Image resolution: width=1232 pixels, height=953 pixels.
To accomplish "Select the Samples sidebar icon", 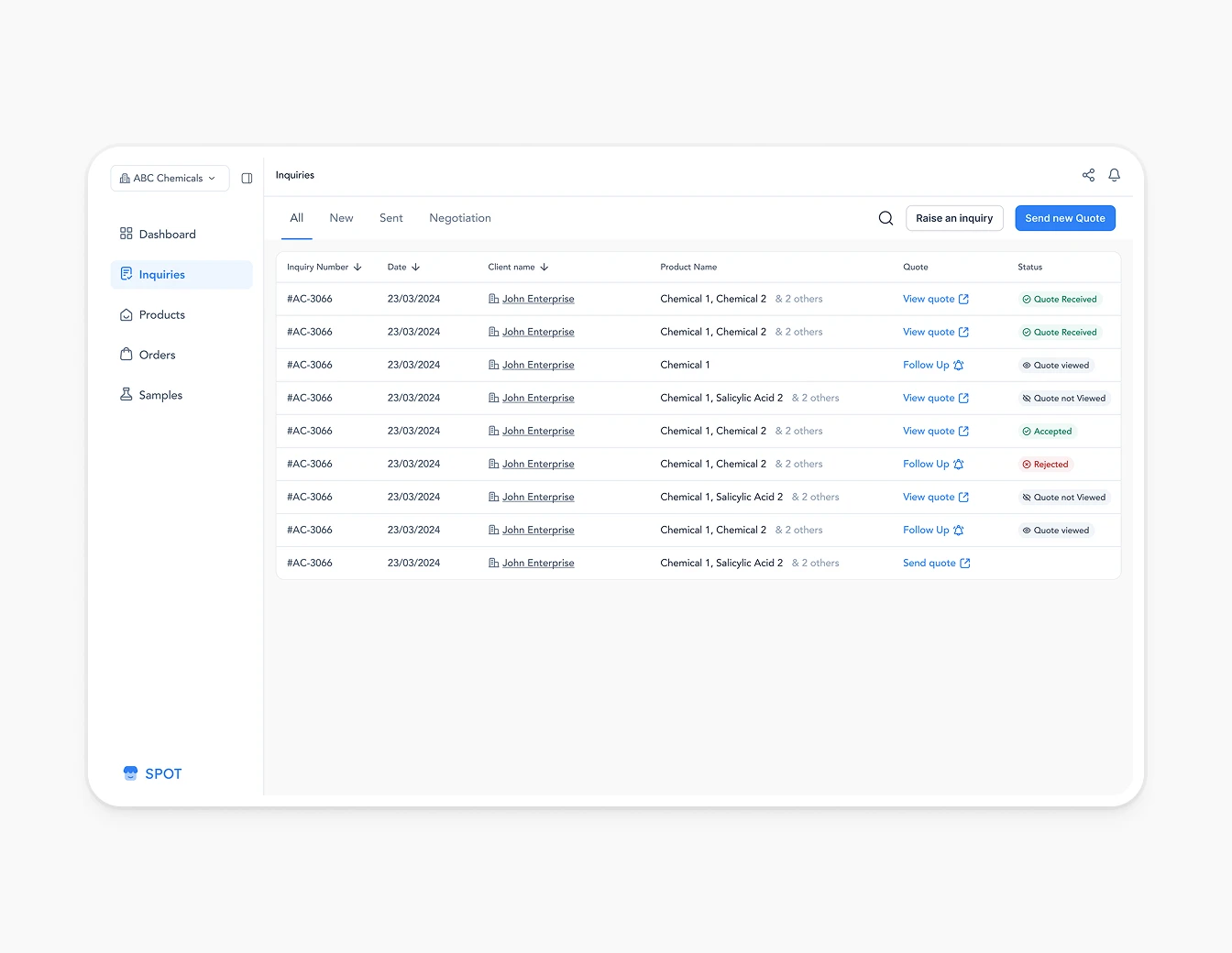I will click(x=126, y=394).
